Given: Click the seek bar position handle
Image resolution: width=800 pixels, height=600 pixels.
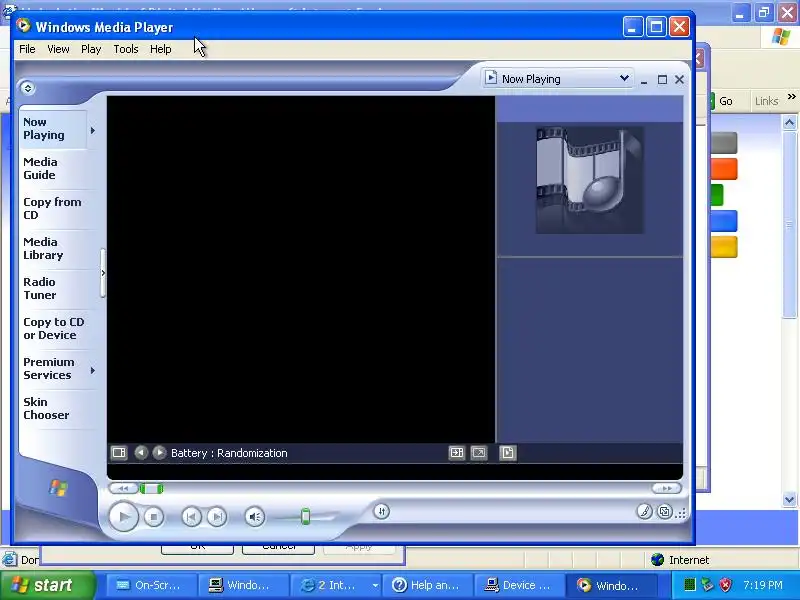Looking at the screenshot, I should point(152,489).
